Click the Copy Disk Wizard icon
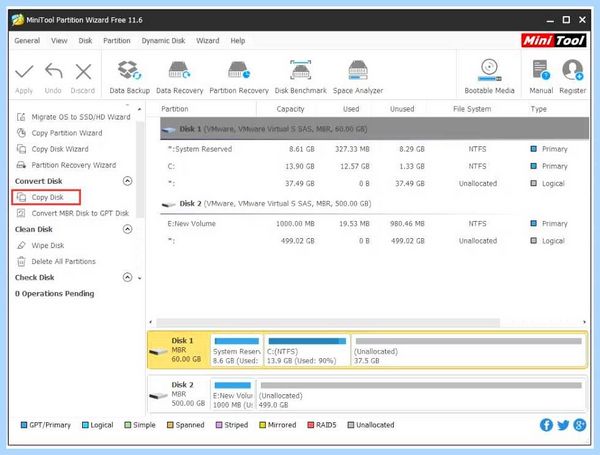Viewport: 600px width, 455px height. [21, 149]
